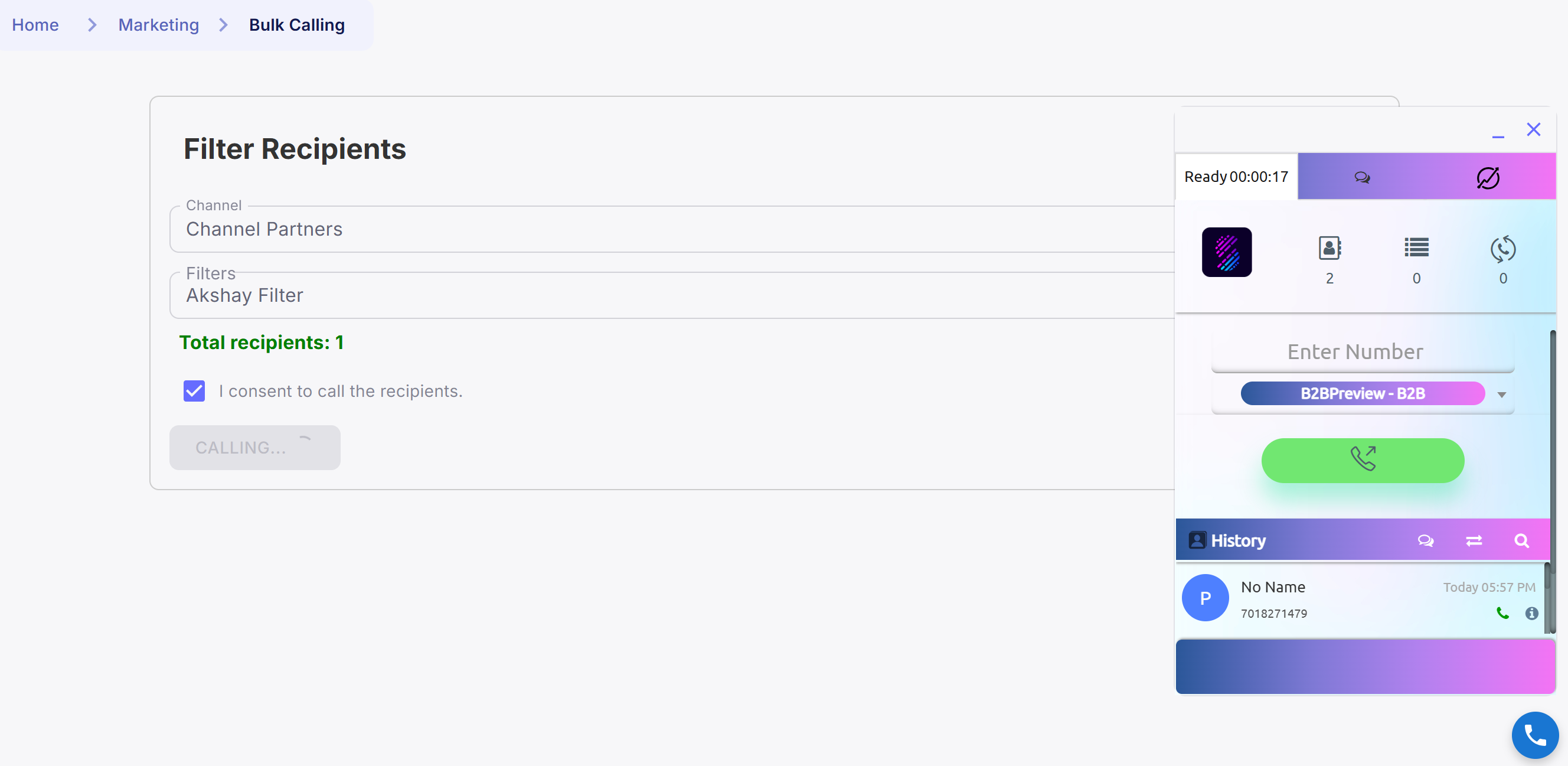Expand the B2BPreview - B2B campaign dropdown

pos(1502,395)
